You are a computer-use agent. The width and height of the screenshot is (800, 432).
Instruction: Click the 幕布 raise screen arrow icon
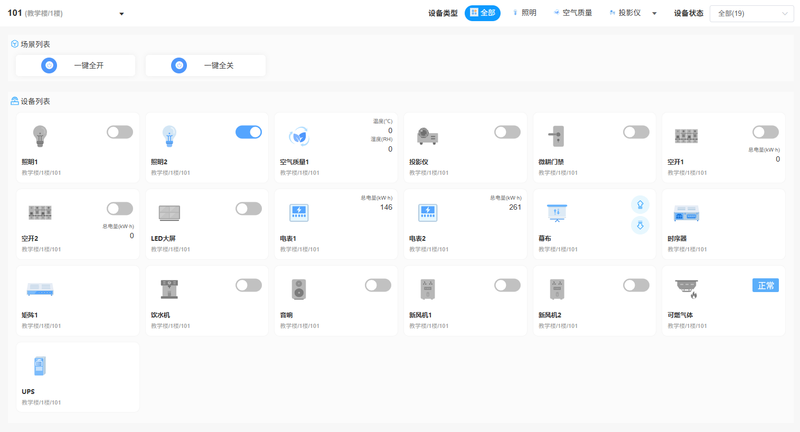pyautogui.click(x=641, y=204)
